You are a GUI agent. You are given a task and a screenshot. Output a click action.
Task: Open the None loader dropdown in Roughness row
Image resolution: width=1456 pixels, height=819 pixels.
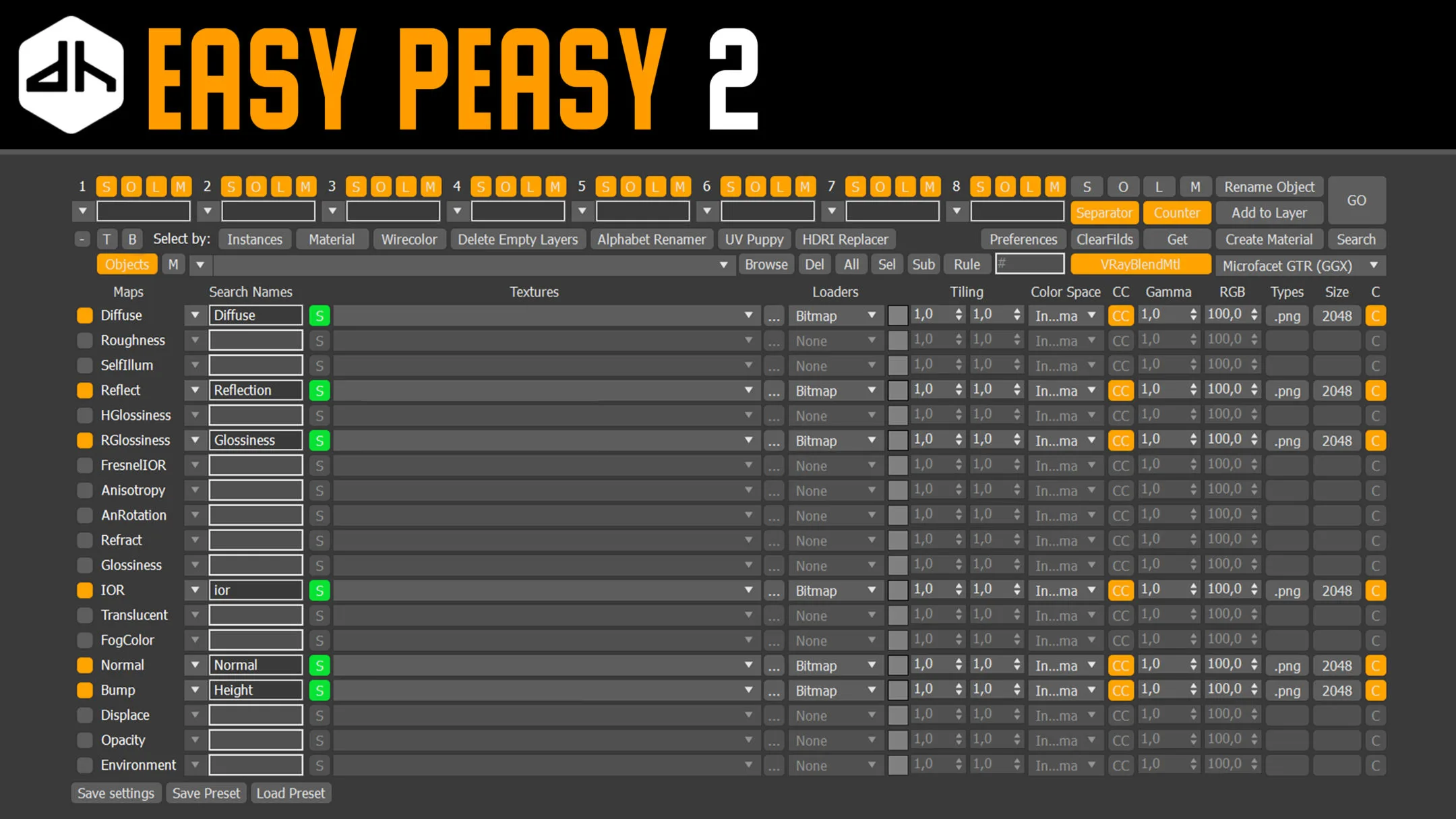(836, 340)
